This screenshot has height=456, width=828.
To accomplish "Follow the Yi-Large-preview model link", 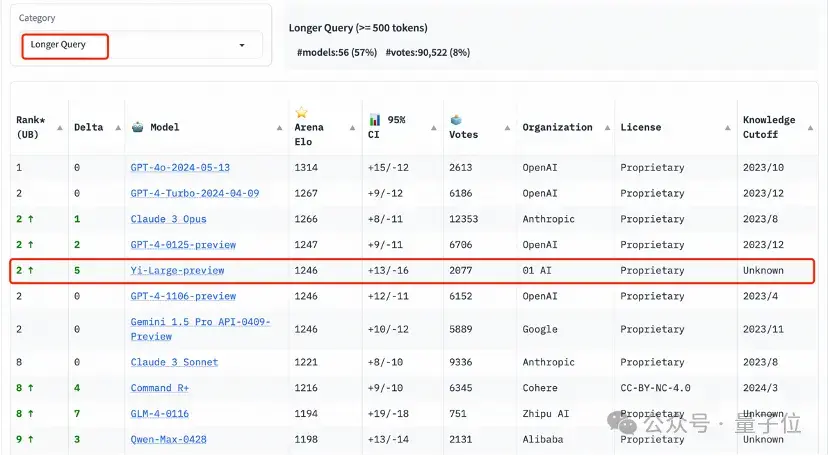I will (x=177, y=271).
